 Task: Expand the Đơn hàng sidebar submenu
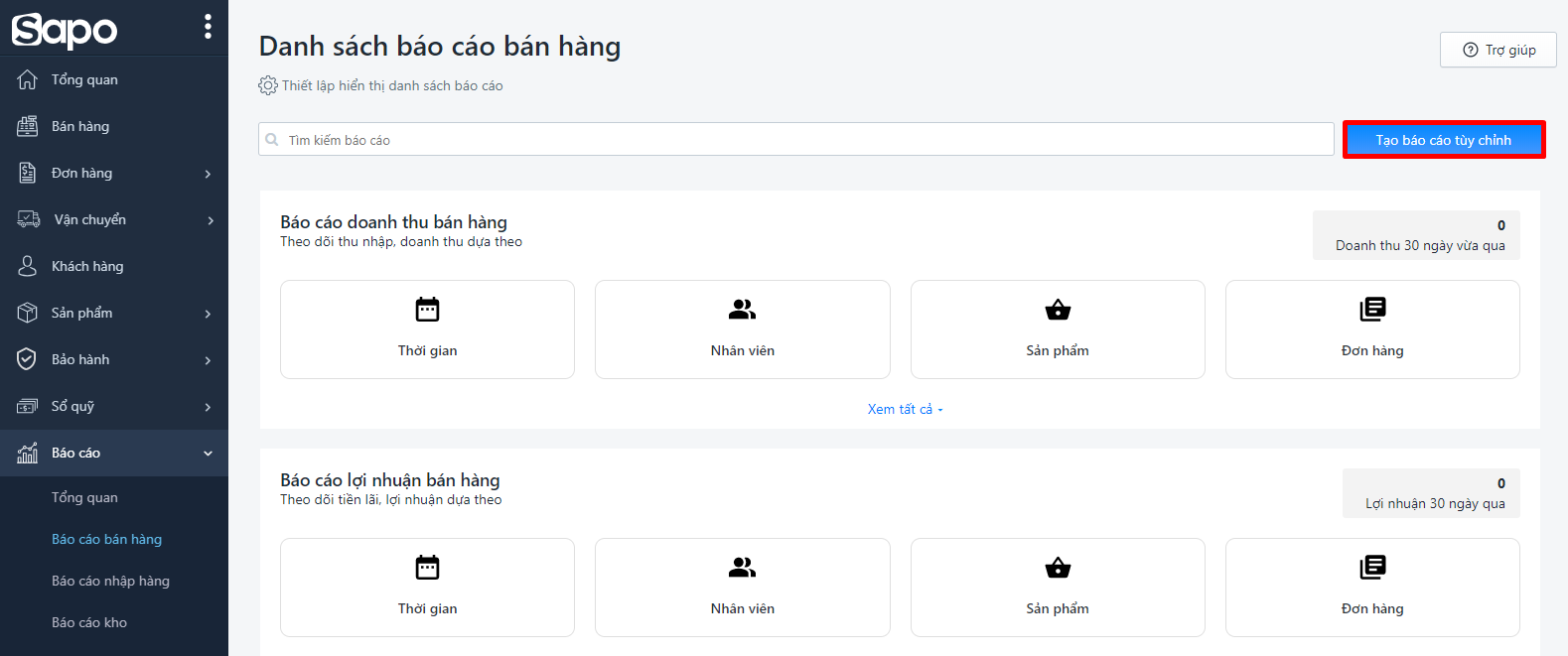(208, 174)
